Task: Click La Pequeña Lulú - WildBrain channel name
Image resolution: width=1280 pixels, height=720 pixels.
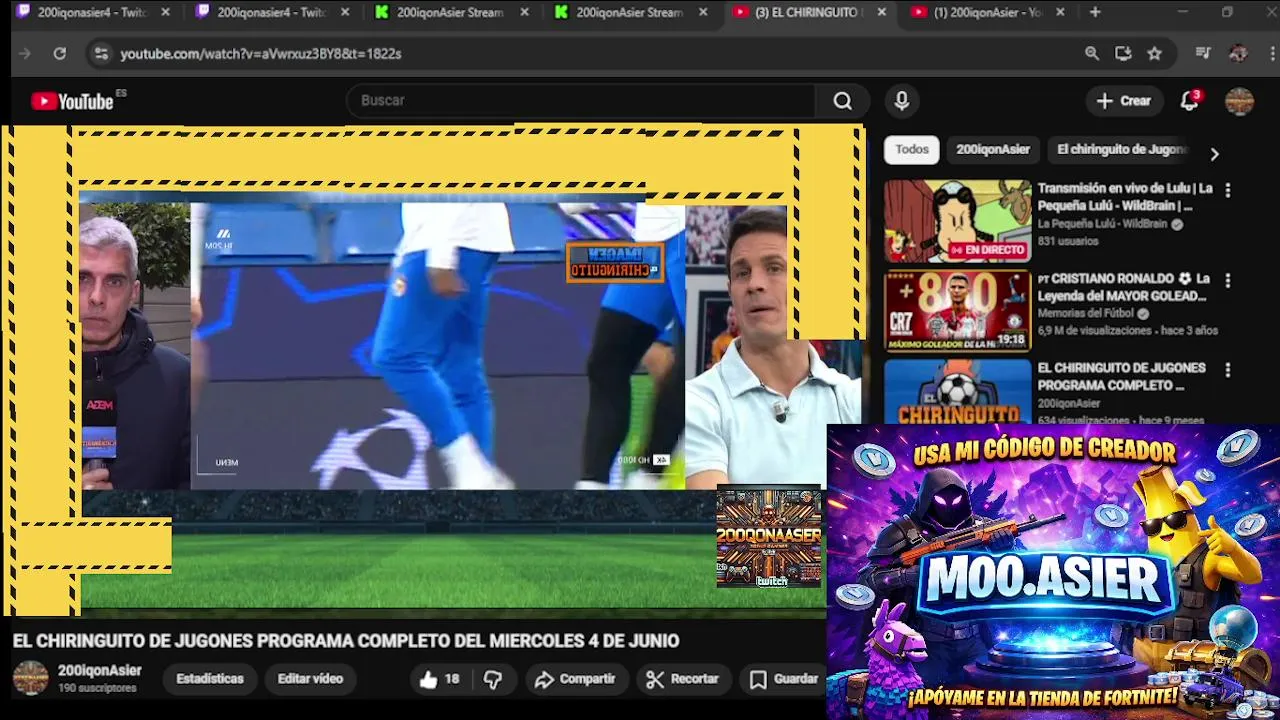Action: coord(1102,224)
